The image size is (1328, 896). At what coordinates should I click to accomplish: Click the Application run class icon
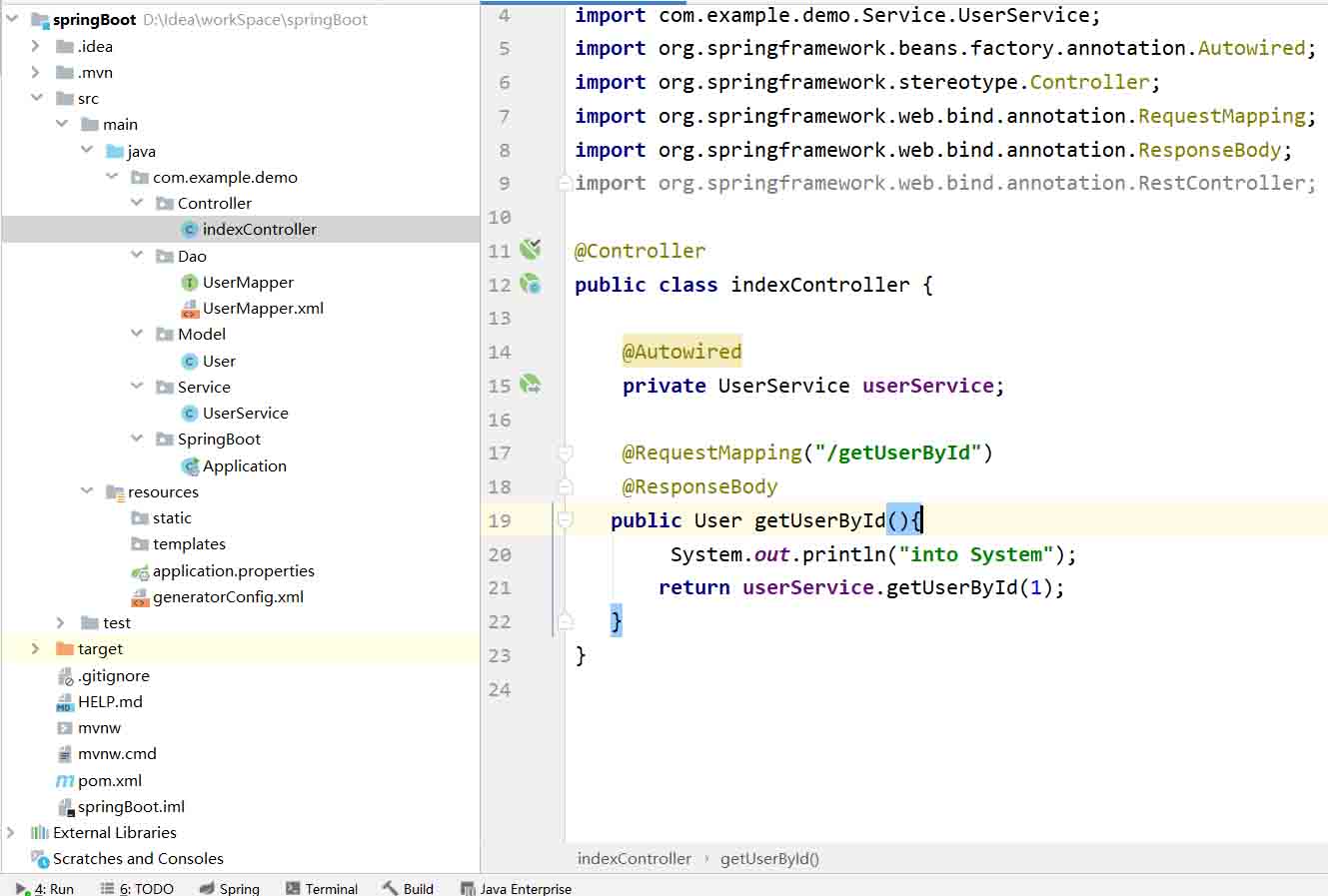[190, 466]
